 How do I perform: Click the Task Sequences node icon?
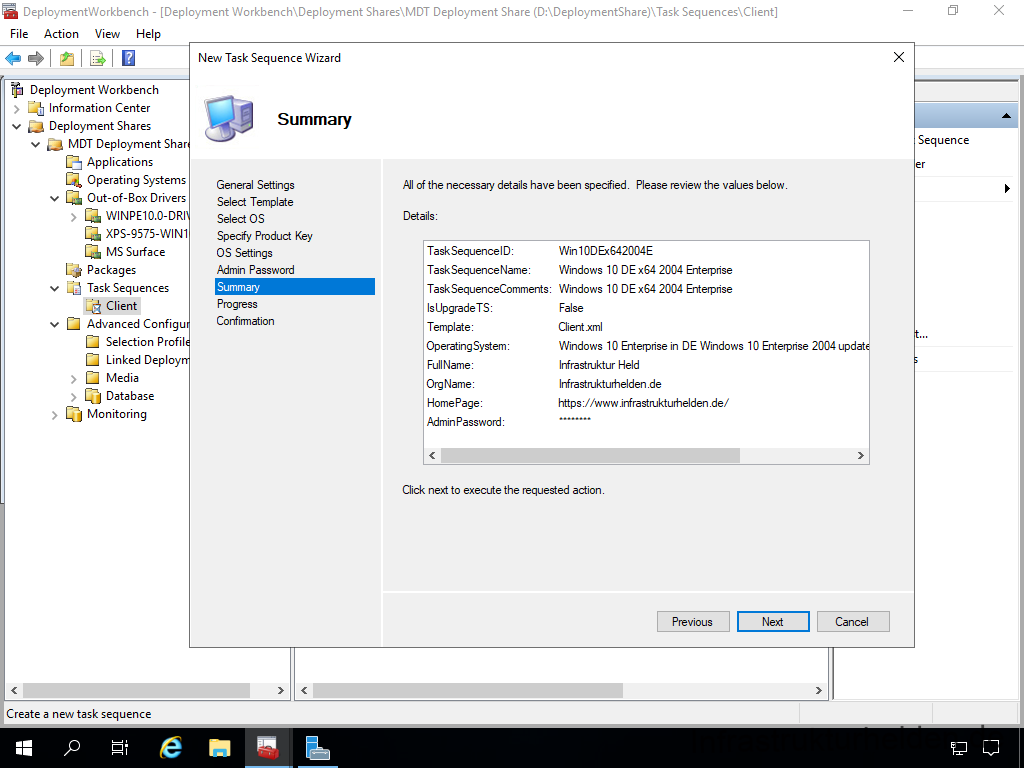click(74, 288)
